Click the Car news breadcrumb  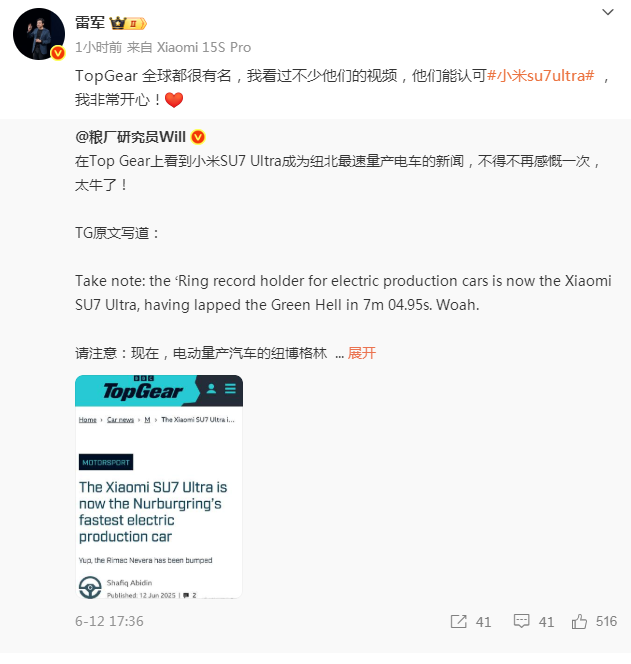pyautogui.click(x=120, y=420)
